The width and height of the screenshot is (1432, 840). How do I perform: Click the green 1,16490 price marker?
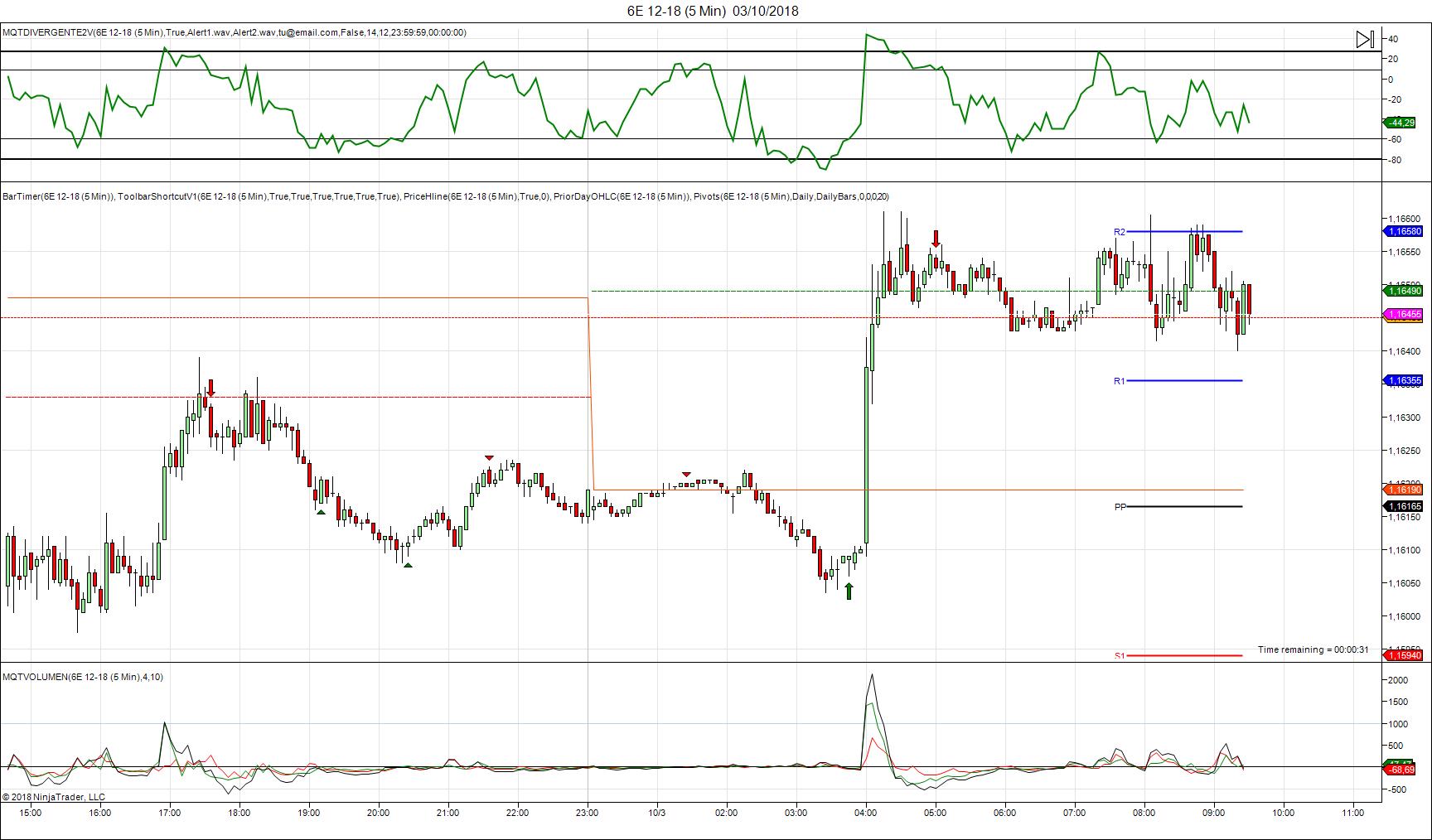[x=1405, y=291]
